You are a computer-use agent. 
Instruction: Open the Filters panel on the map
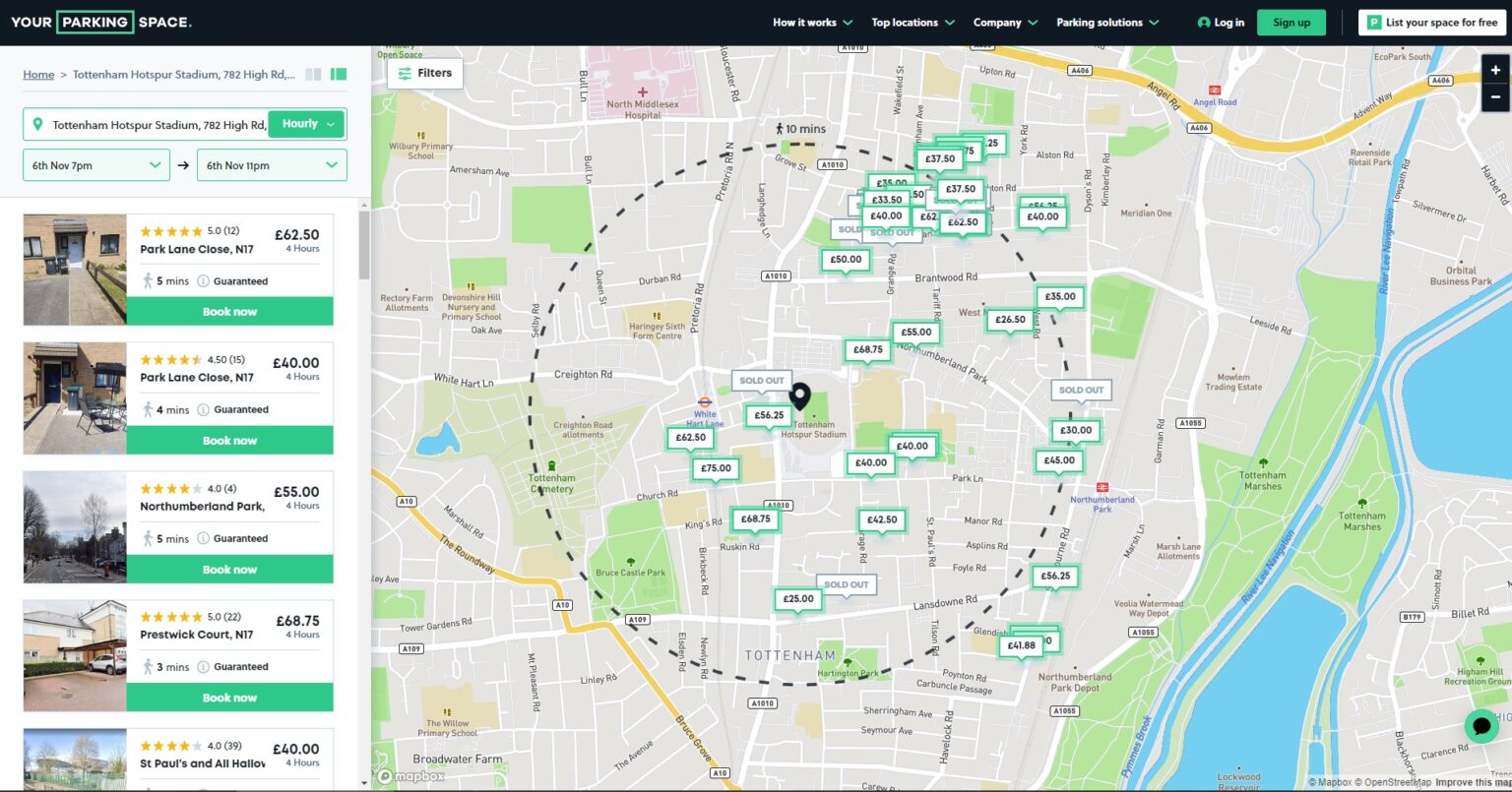click(424, 73)
